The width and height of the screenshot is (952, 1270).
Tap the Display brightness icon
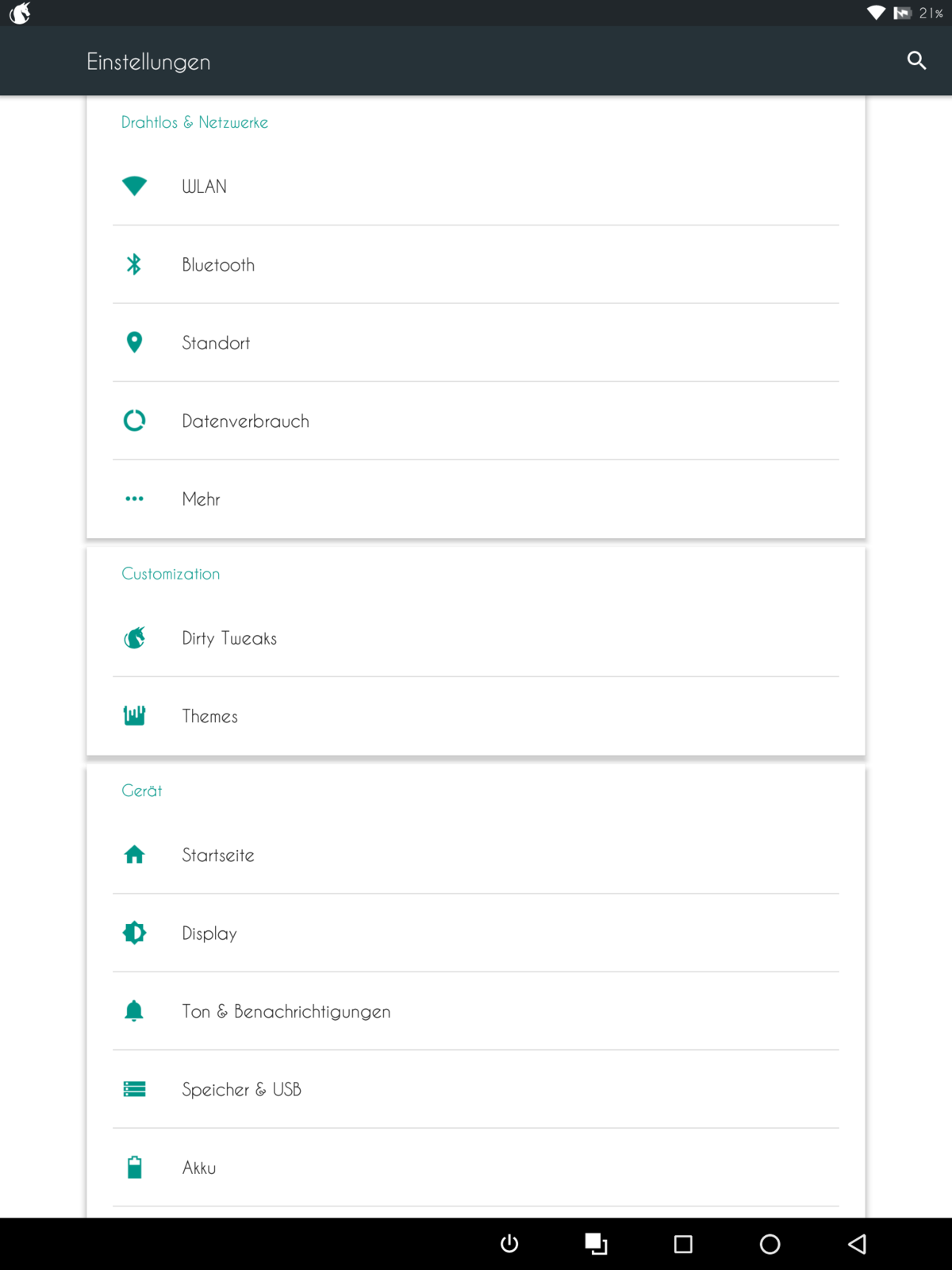[x=135, y=933]
